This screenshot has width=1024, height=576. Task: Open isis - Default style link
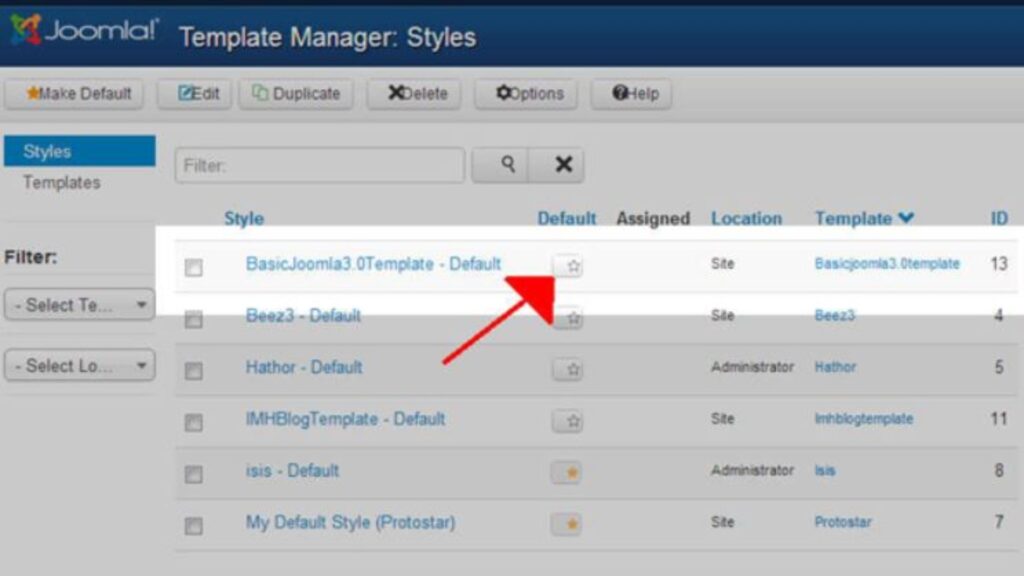coord(293,470)
